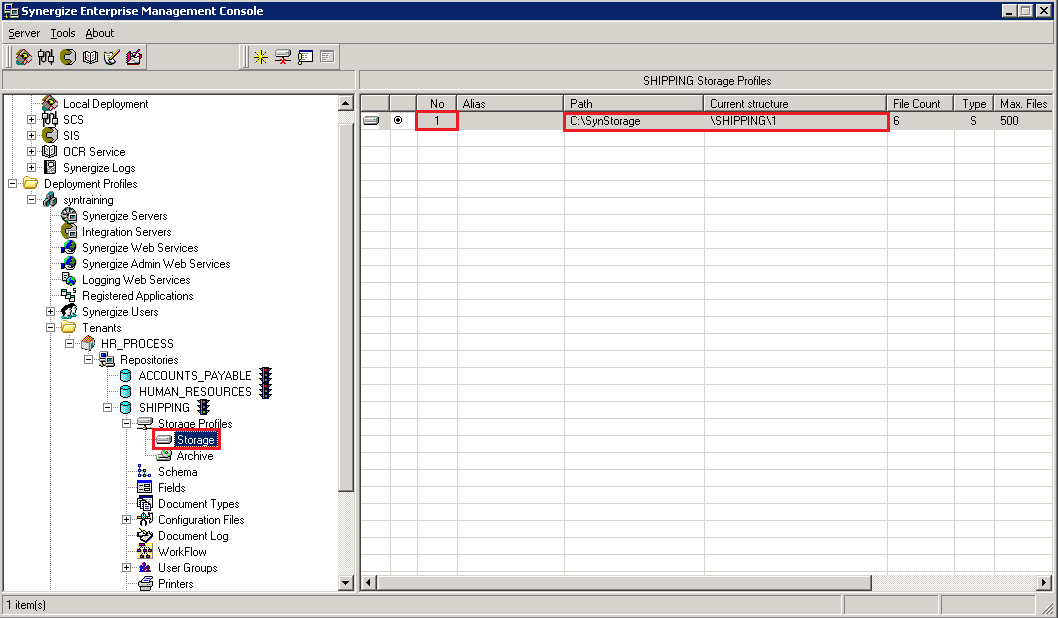This screenshot has width=1058, height=618.
Task: Select Synergize Web Services in the tree
Action: 140,248
